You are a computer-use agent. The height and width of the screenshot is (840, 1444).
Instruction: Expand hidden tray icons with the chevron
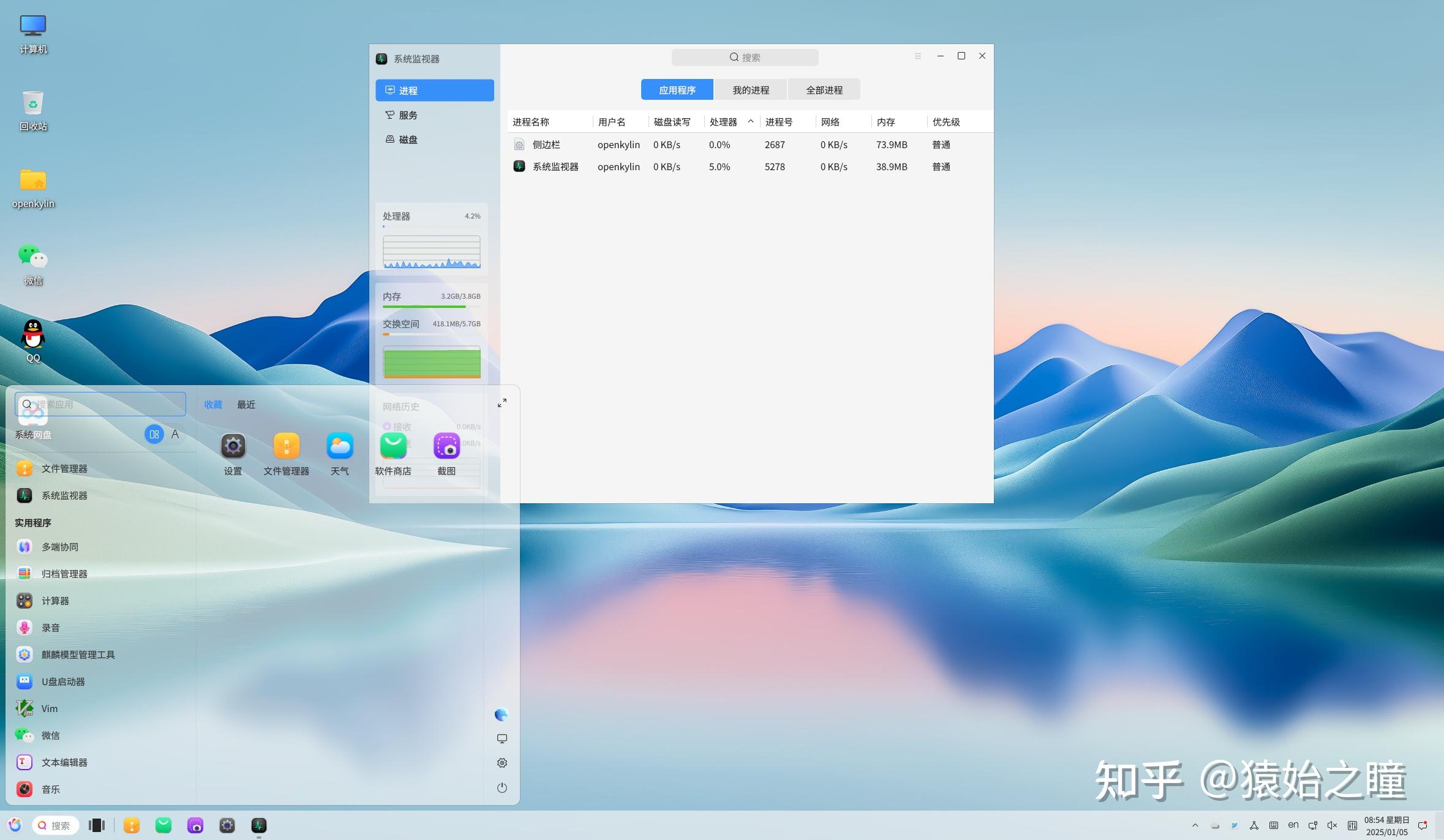coord(1197,825)
